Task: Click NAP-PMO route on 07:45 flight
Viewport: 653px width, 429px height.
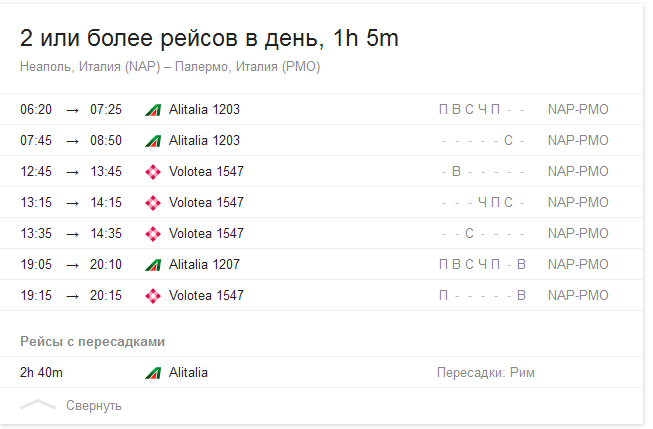Action: 578,141
